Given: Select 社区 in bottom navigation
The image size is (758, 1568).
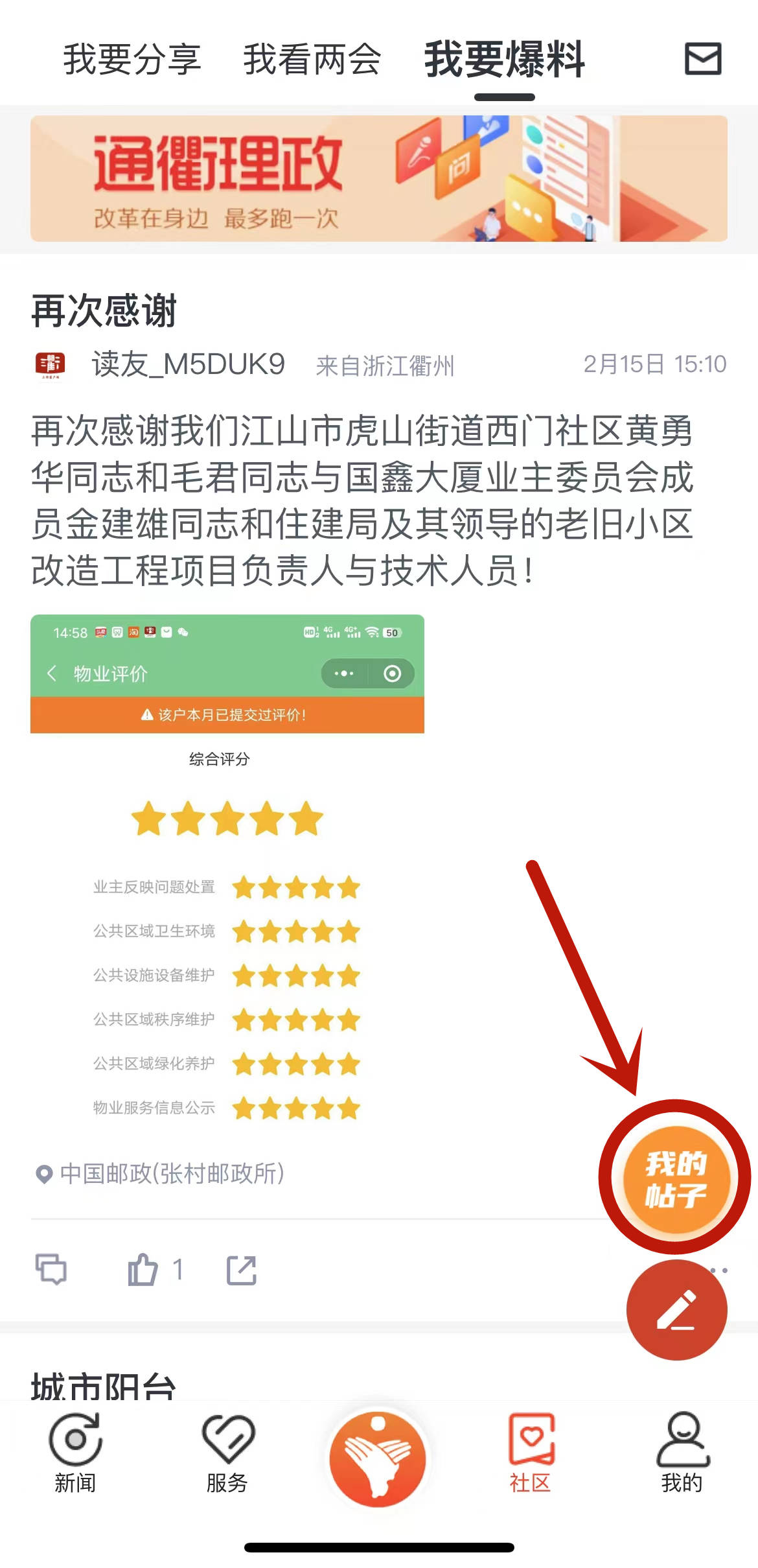Looking at the screenshot, I should [530, 1453].
